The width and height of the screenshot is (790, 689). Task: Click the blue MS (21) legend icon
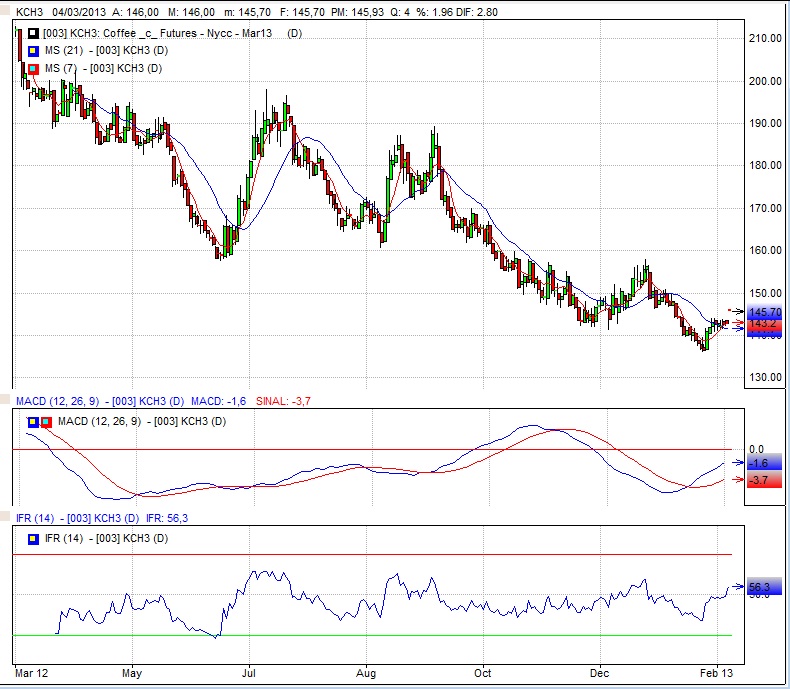pos(35,50)
